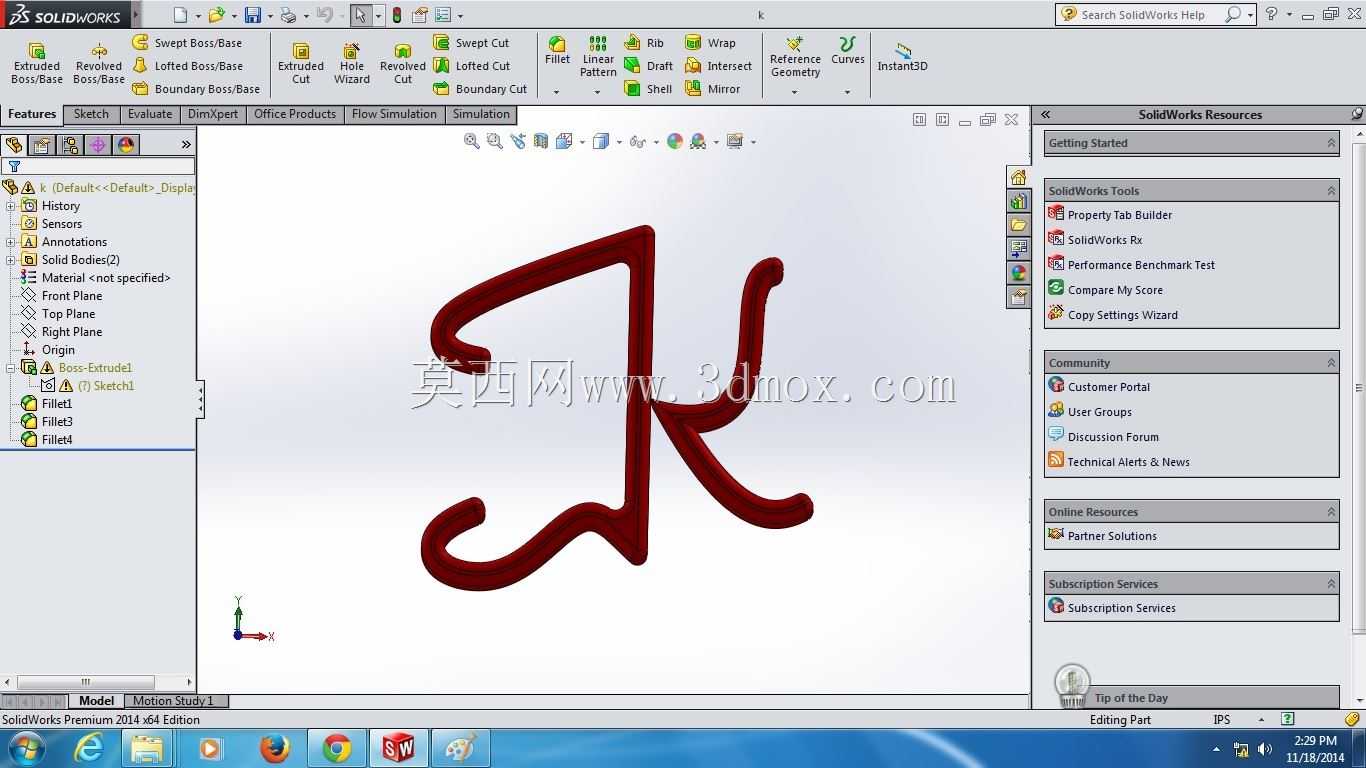
Task: Launch SolidWorks Rx
Action: coord(1095,240)
